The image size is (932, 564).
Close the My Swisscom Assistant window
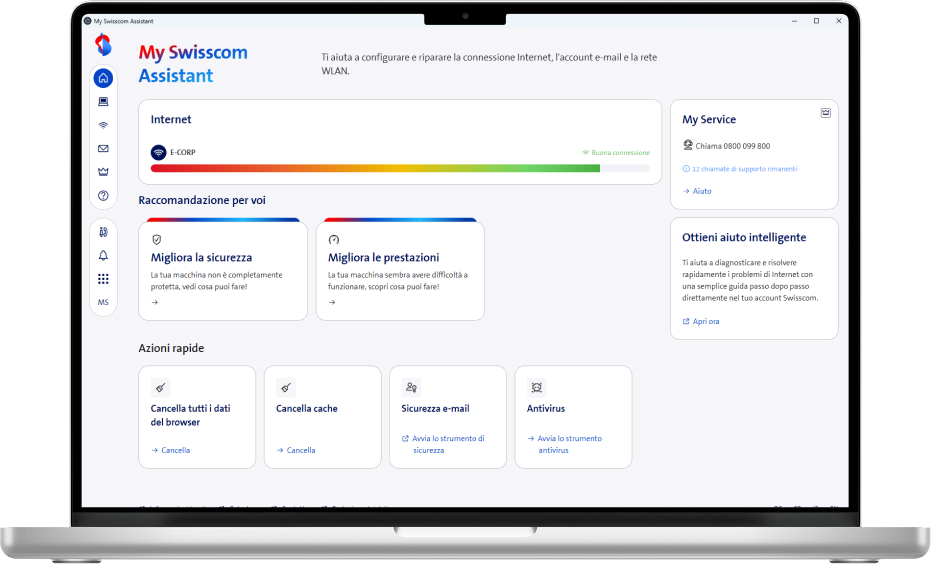coord(839,21)
